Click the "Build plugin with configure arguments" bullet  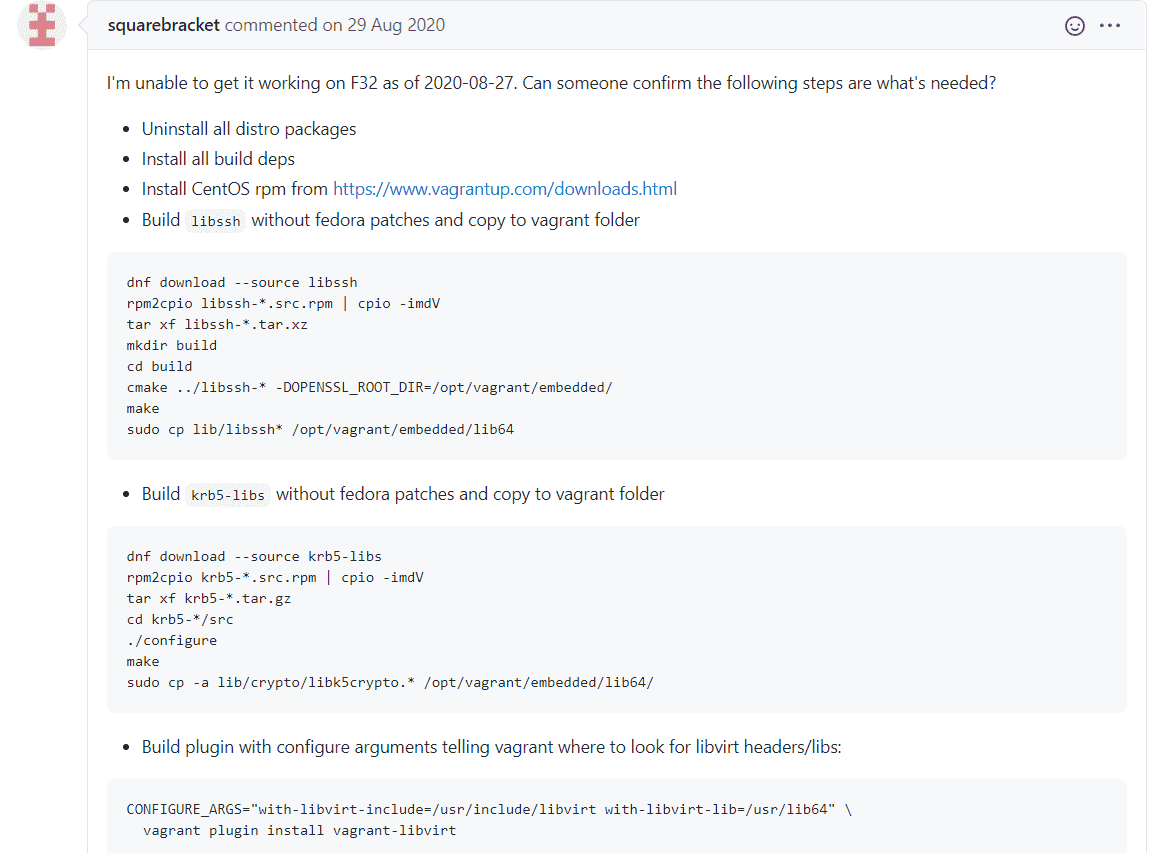pyautogui.click(x=491, y=747)
